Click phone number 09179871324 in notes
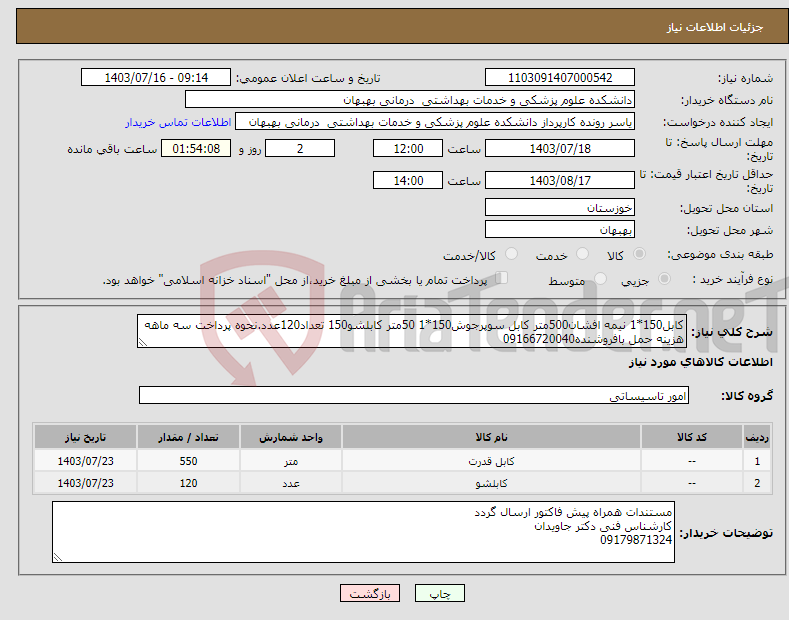 tap(636, 540)
